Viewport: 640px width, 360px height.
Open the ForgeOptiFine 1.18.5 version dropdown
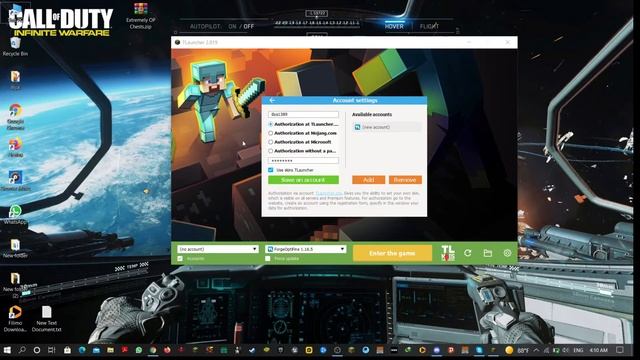tap(306, 249)
